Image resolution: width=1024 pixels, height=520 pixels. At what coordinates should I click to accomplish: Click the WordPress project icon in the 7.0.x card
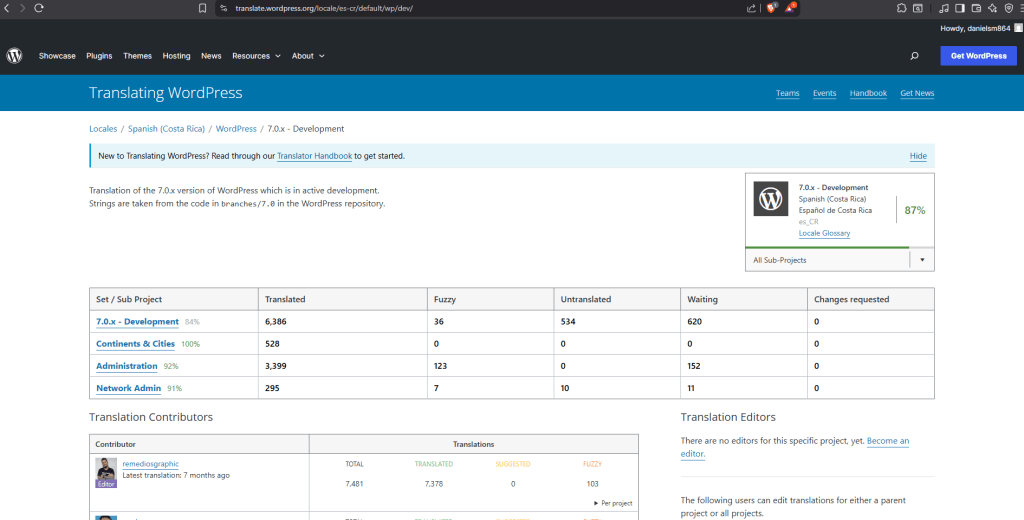click(770, 199)
